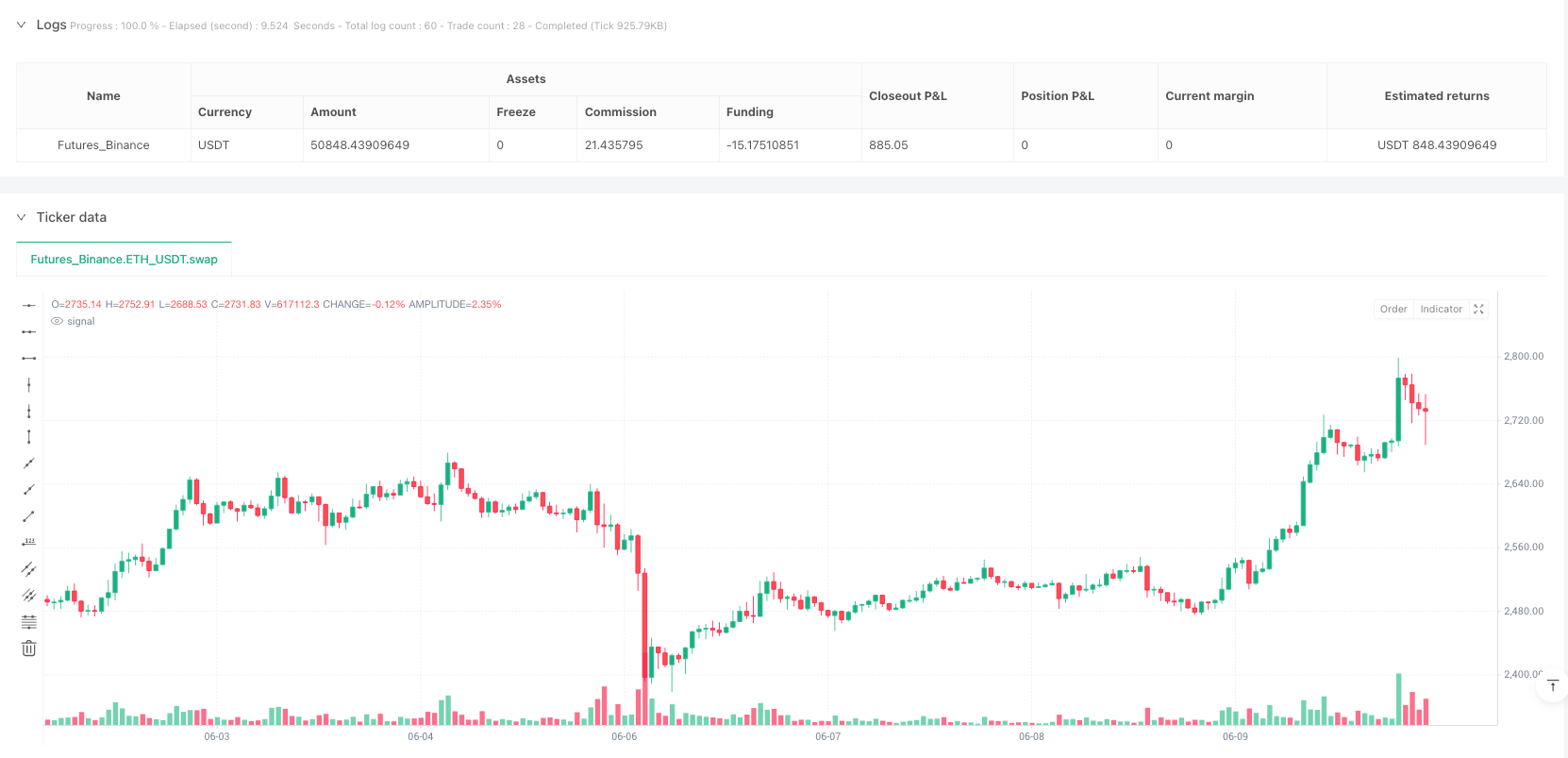Click the Estimated returns column header
Screen dimensions: 1568x758
point(1436,96)
